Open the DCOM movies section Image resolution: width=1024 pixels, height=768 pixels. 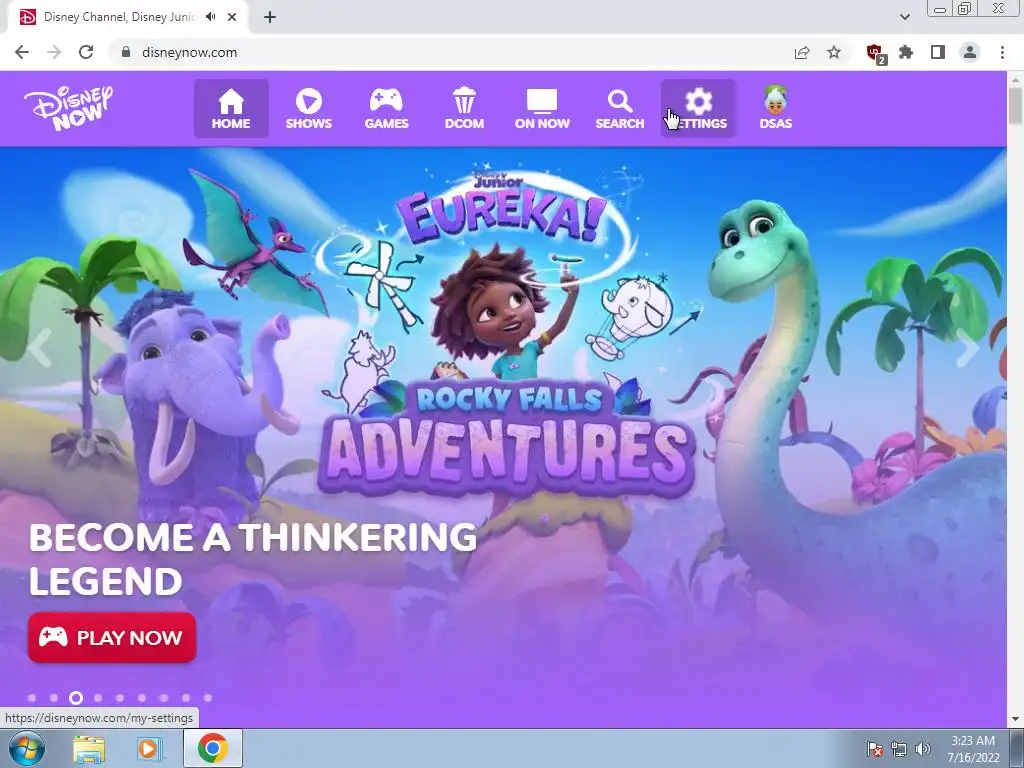tap(464, 108)
